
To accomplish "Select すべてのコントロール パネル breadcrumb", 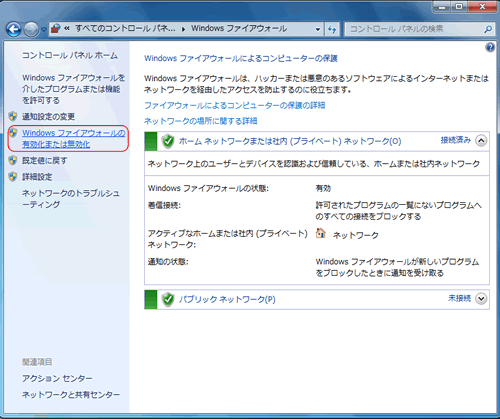I will (125, 29).
